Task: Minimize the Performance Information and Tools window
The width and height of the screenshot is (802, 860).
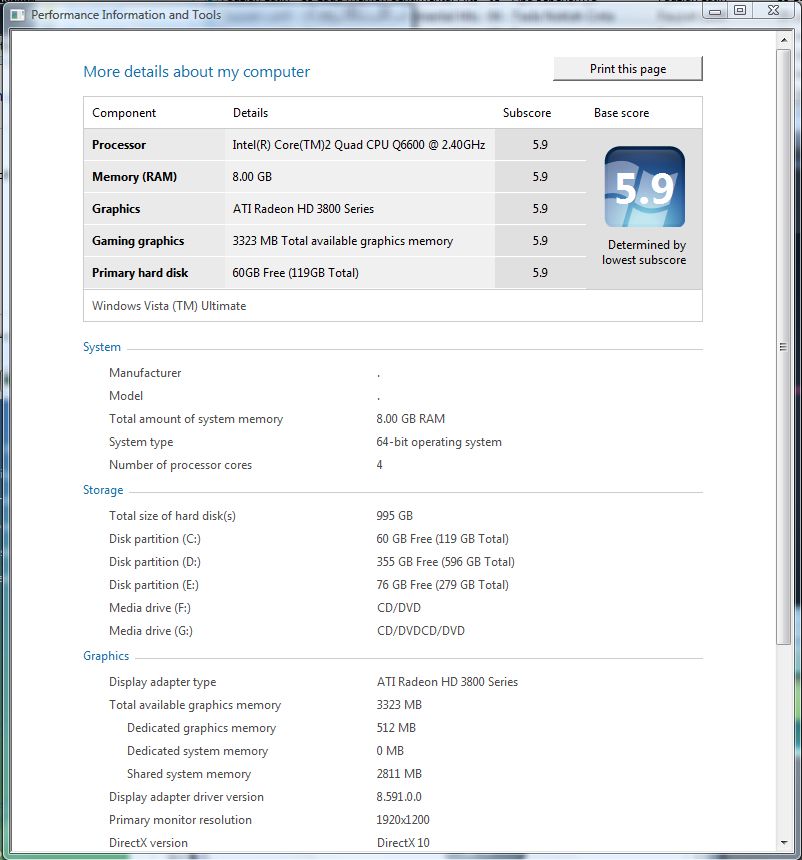Action: click(715, 11)
